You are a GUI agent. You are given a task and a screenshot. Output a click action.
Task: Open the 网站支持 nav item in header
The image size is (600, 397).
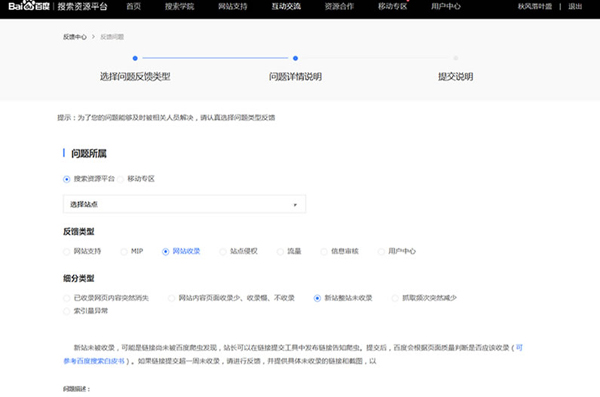(233, 6)
